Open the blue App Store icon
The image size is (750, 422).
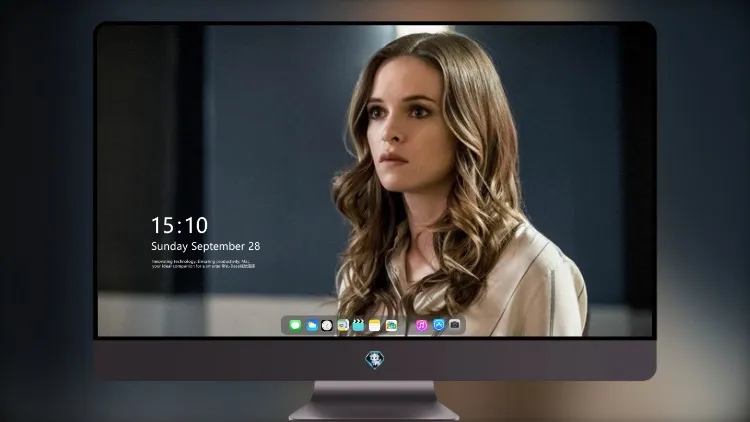pos(439,325)
